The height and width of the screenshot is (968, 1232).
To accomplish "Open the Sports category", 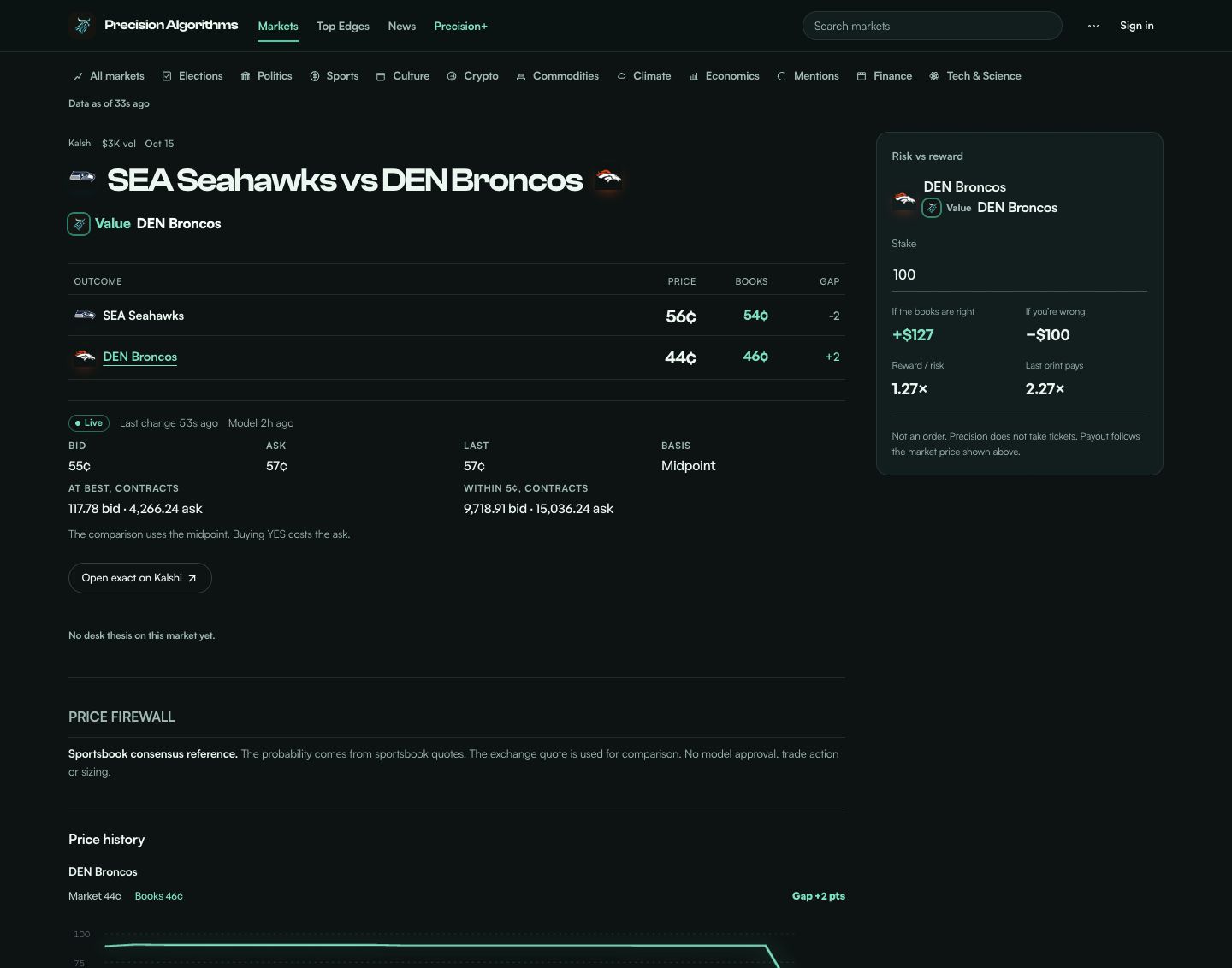I will click(334, 76).
